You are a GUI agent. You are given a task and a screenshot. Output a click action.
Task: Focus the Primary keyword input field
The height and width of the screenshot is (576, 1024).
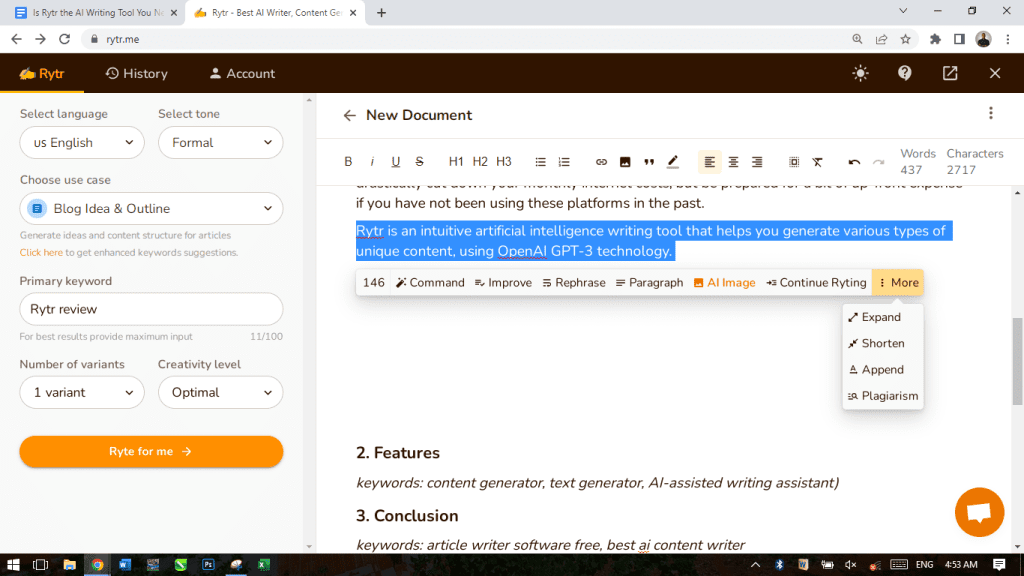coord(151,309)
